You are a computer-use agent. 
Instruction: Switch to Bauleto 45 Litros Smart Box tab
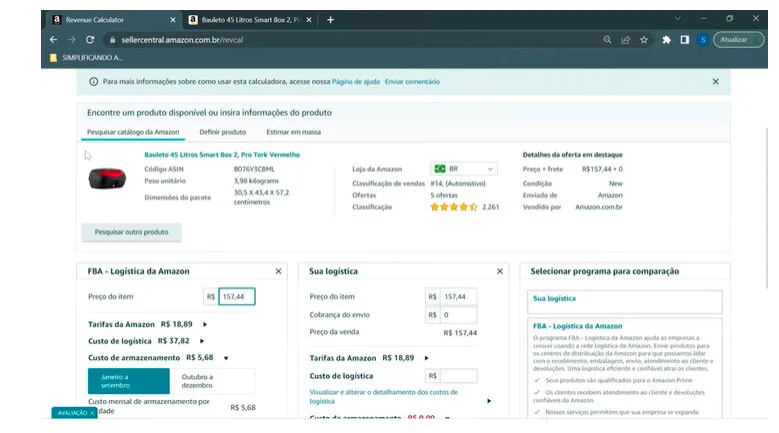coord(250,20)
